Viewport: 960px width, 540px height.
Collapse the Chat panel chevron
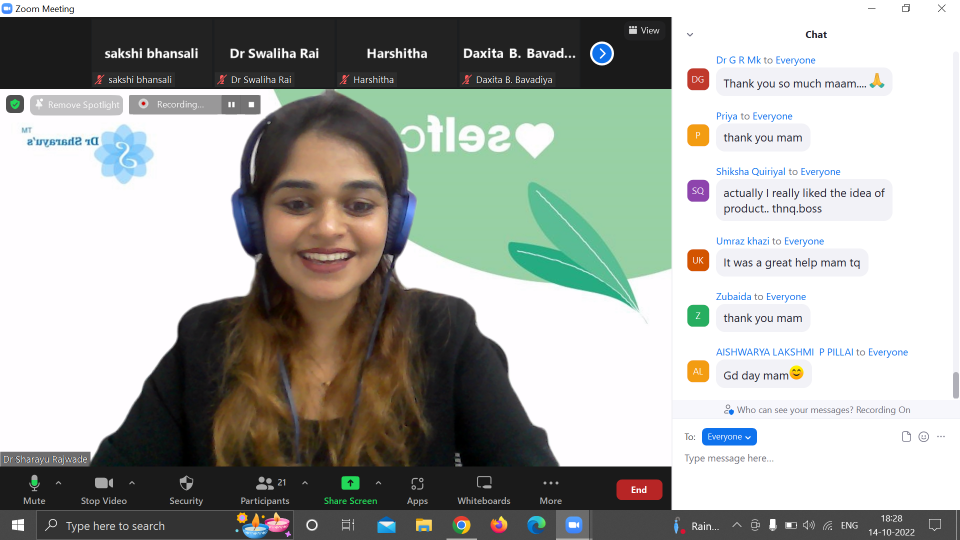[x=690, y=34]
